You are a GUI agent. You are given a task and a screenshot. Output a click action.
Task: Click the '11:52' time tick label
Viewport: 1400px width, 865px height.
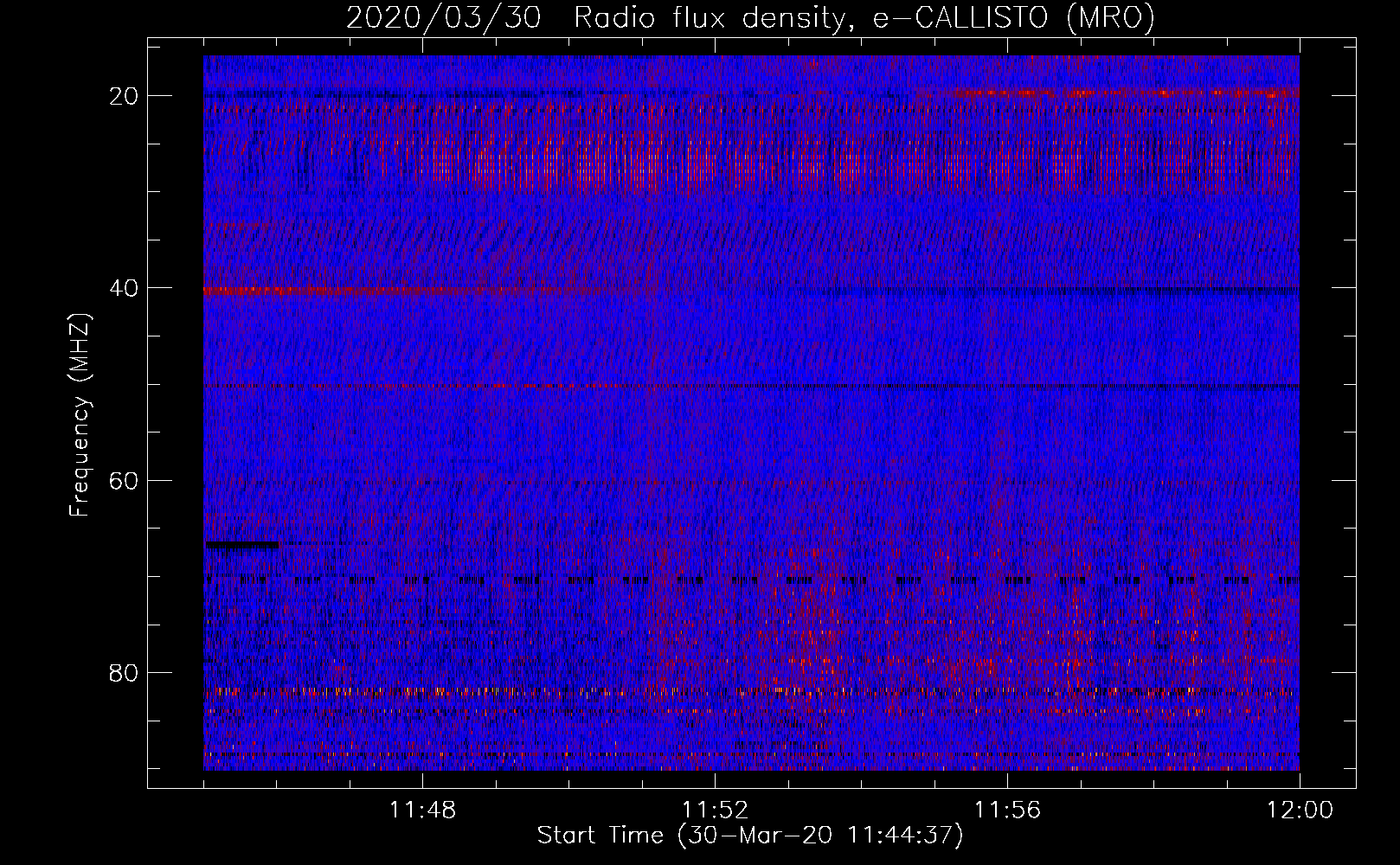715,811
